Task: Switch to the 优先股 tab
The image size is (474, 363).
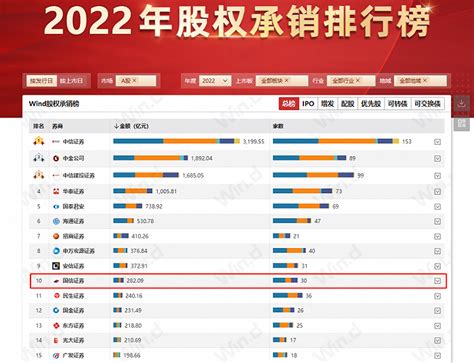Action: [371, 104]
